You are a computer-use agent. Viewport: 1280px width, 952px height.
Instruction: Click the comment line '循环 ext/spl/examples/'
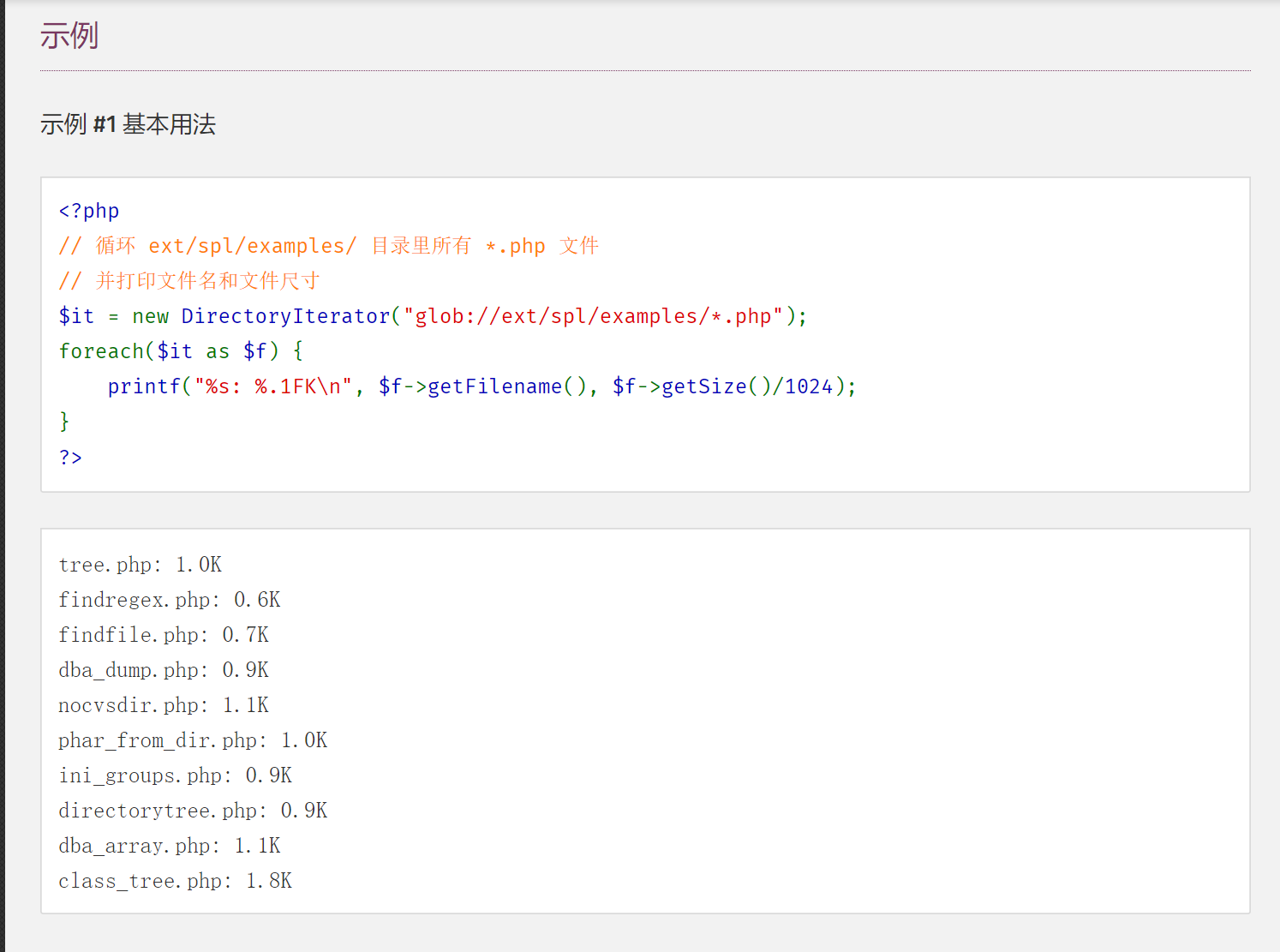329,246
